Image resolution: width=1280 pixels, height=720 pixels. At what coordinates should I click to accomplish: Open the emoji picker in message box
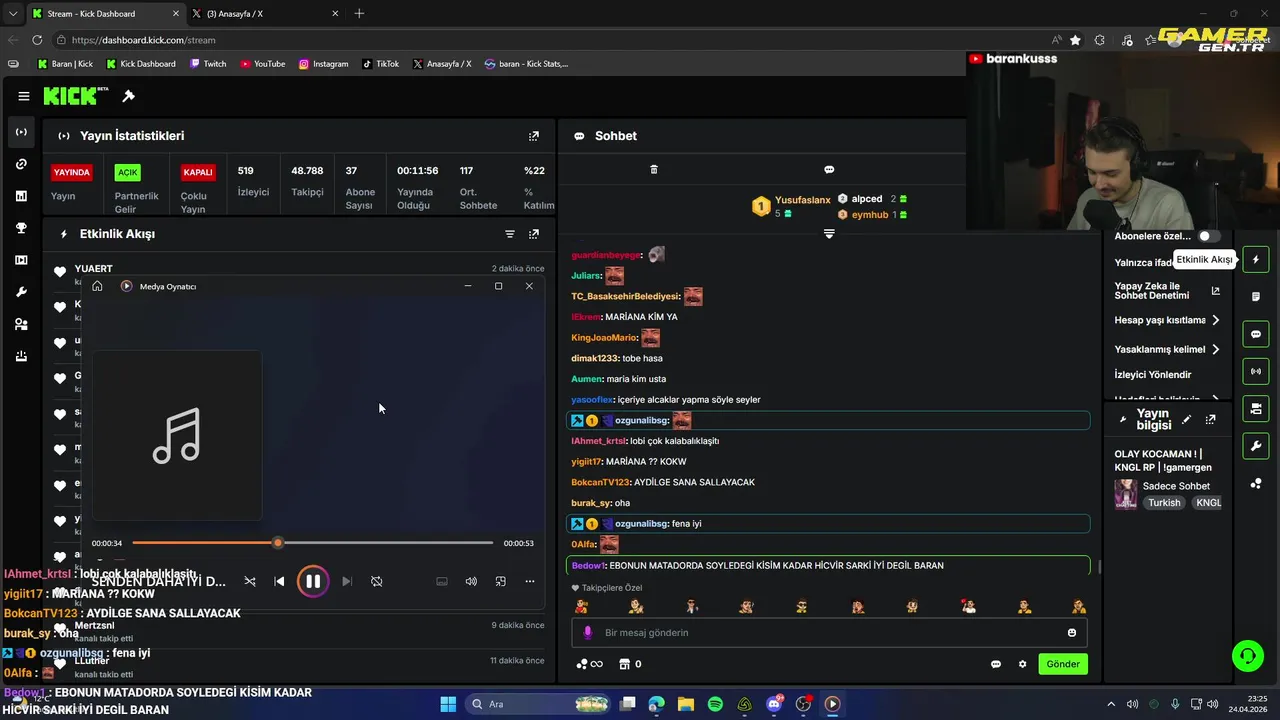click(1072, 633)
